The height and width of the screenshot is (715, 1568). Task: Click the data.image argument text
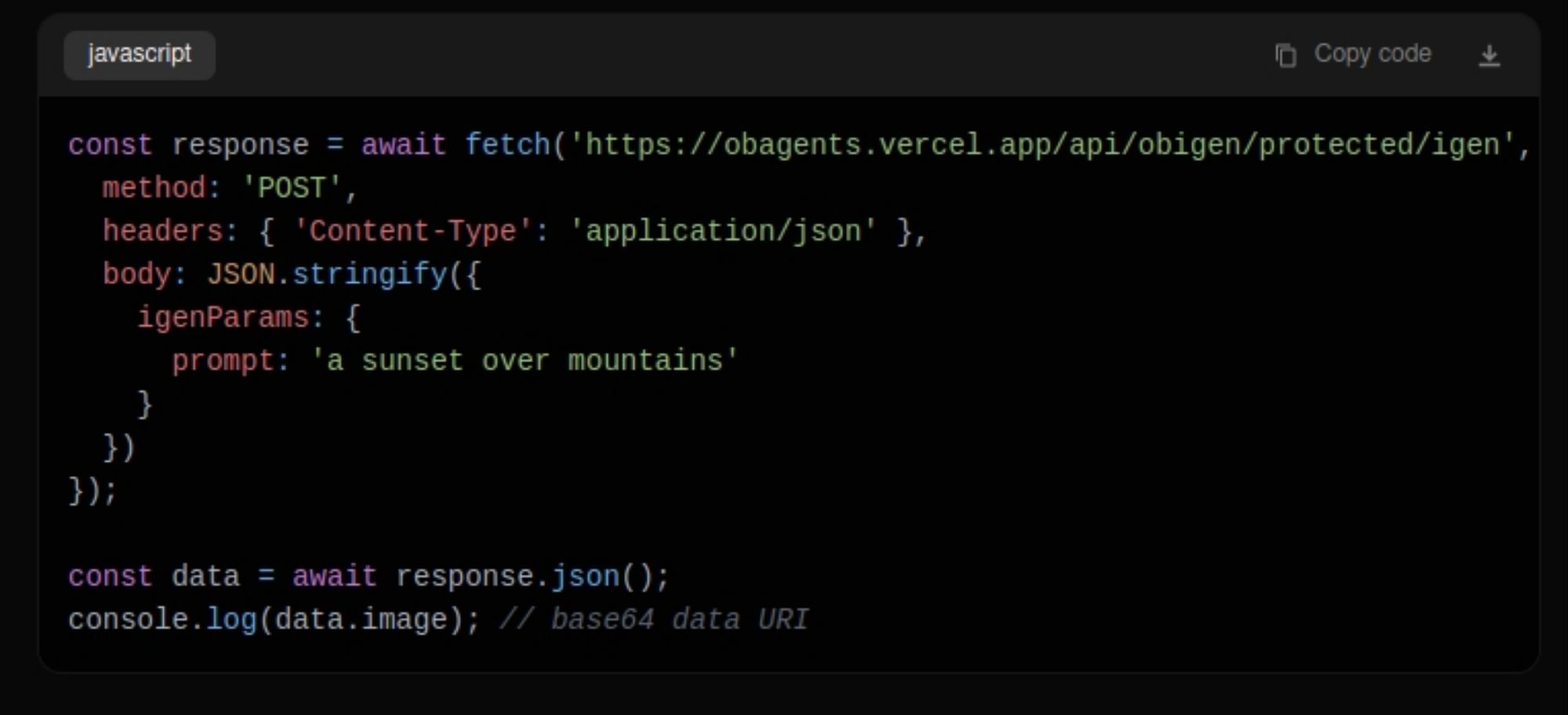[360, 620]
